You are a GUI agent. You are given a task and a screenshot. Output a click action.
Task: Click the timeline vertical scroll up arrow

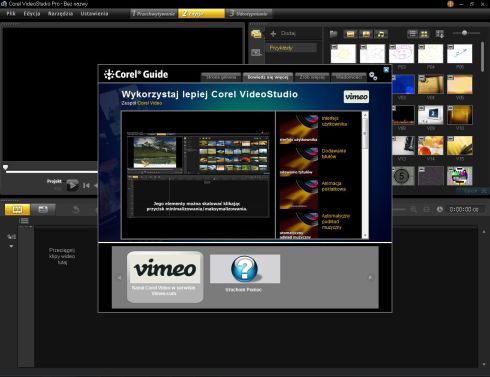[x=484, y=231]
